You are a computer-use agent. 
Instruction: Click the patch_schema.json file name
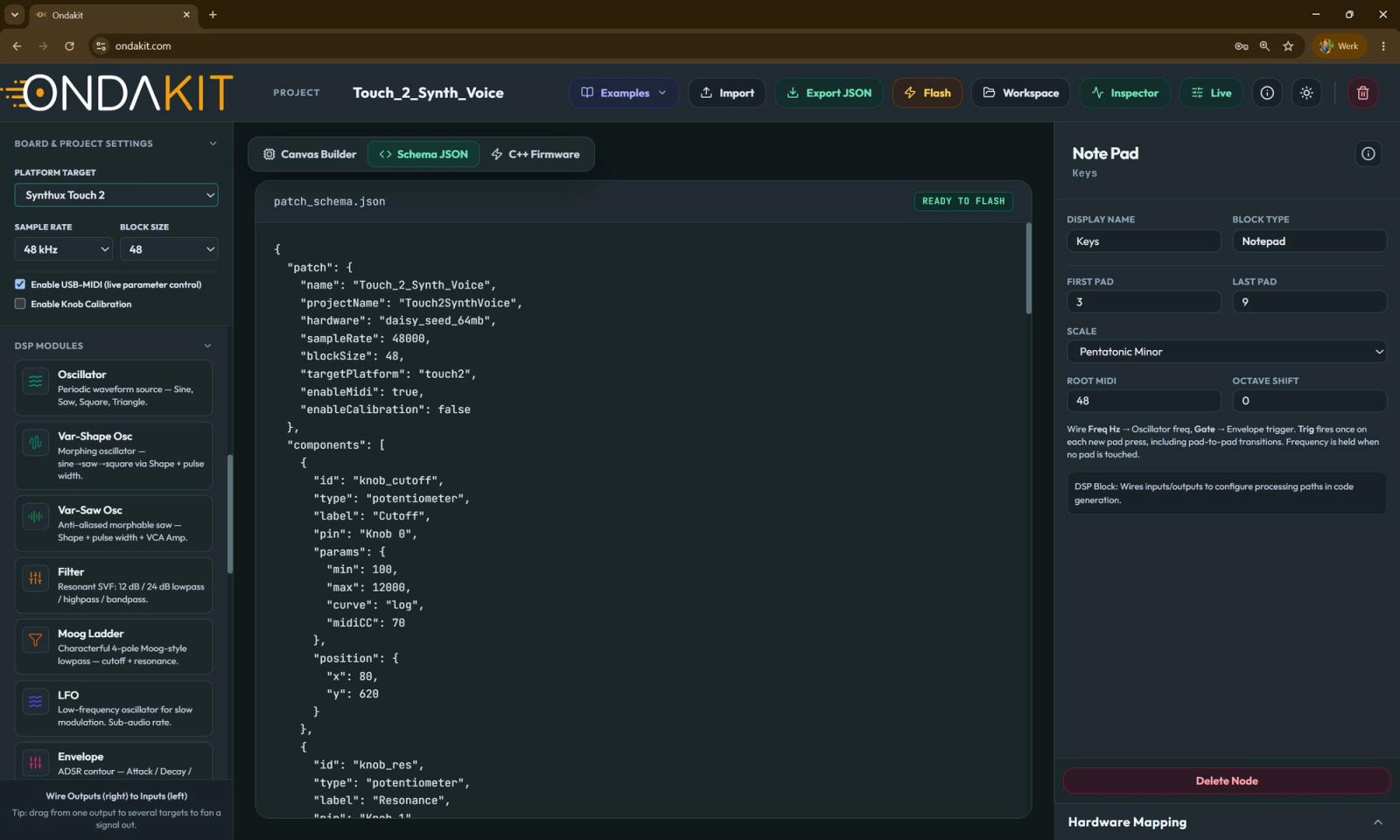tap(329, 201)
